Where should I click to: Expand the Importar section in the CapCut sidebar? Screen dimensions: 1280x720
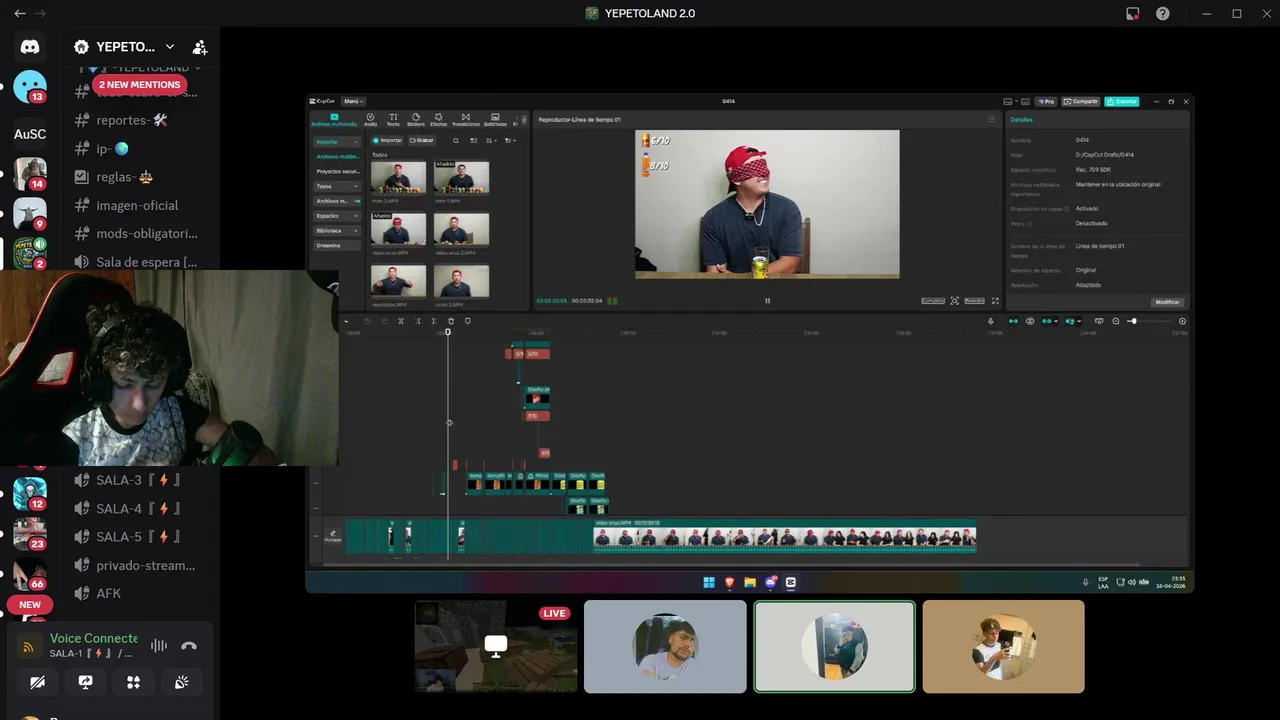(336, 141)
